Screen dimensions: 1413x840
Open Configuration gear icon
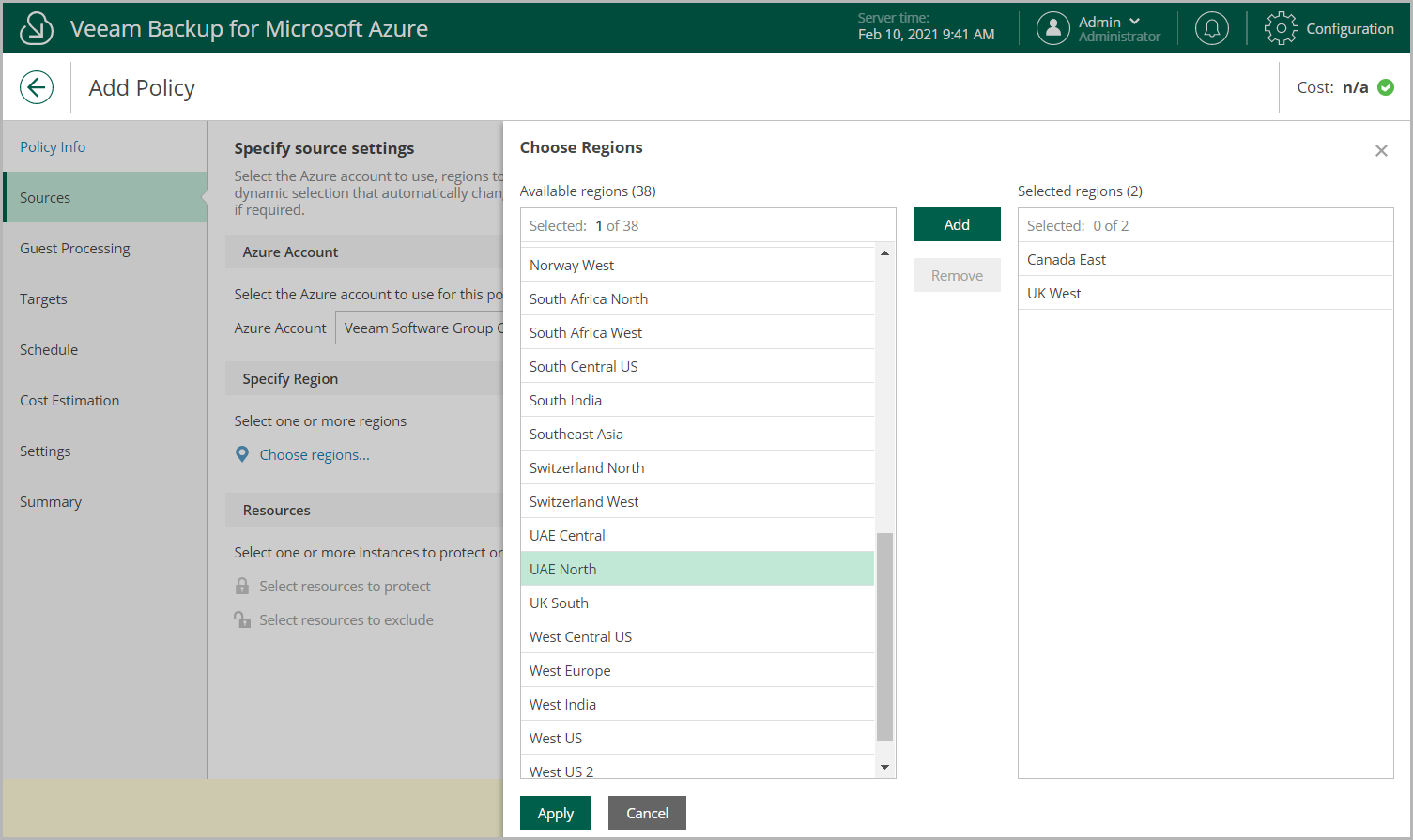tap(1281, 28)
